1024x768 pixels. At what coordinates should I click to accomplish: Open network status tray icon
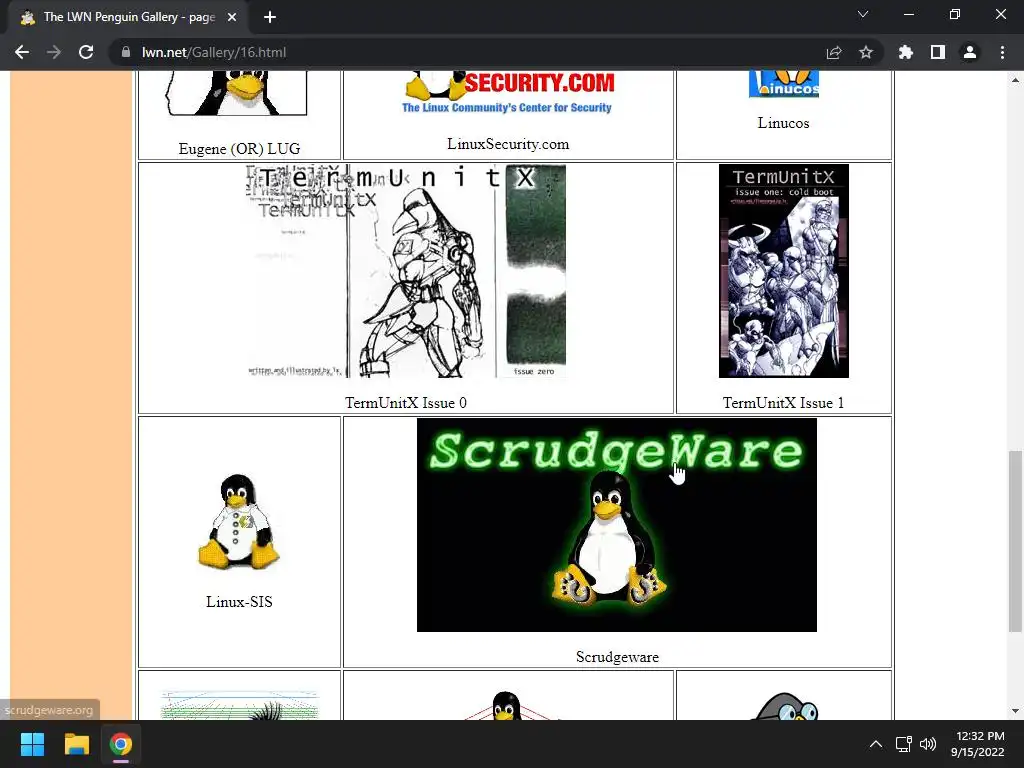904,744
